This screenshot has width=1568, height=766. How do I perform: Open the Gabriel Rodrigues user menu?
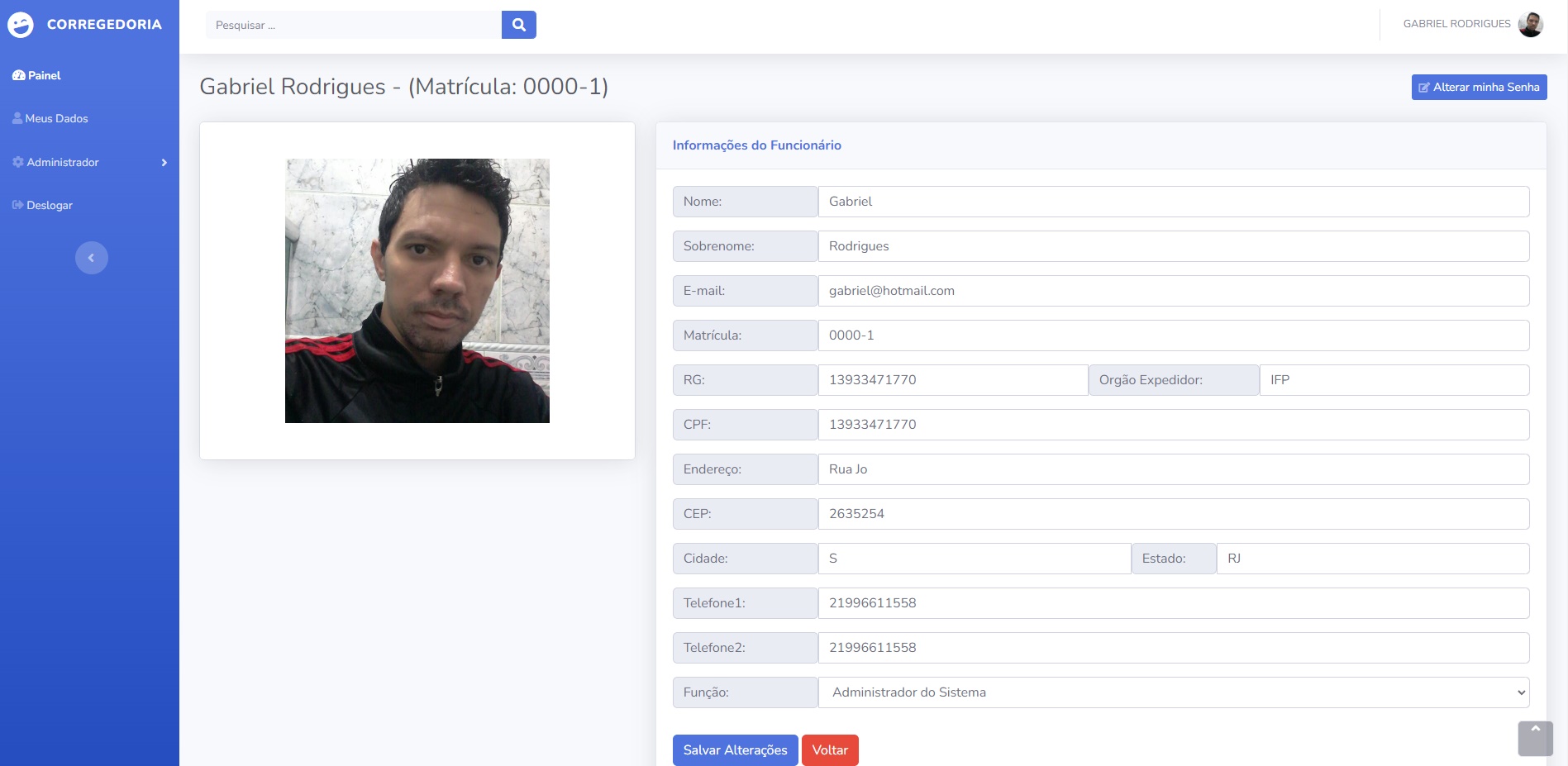(x=1472, y=24)
